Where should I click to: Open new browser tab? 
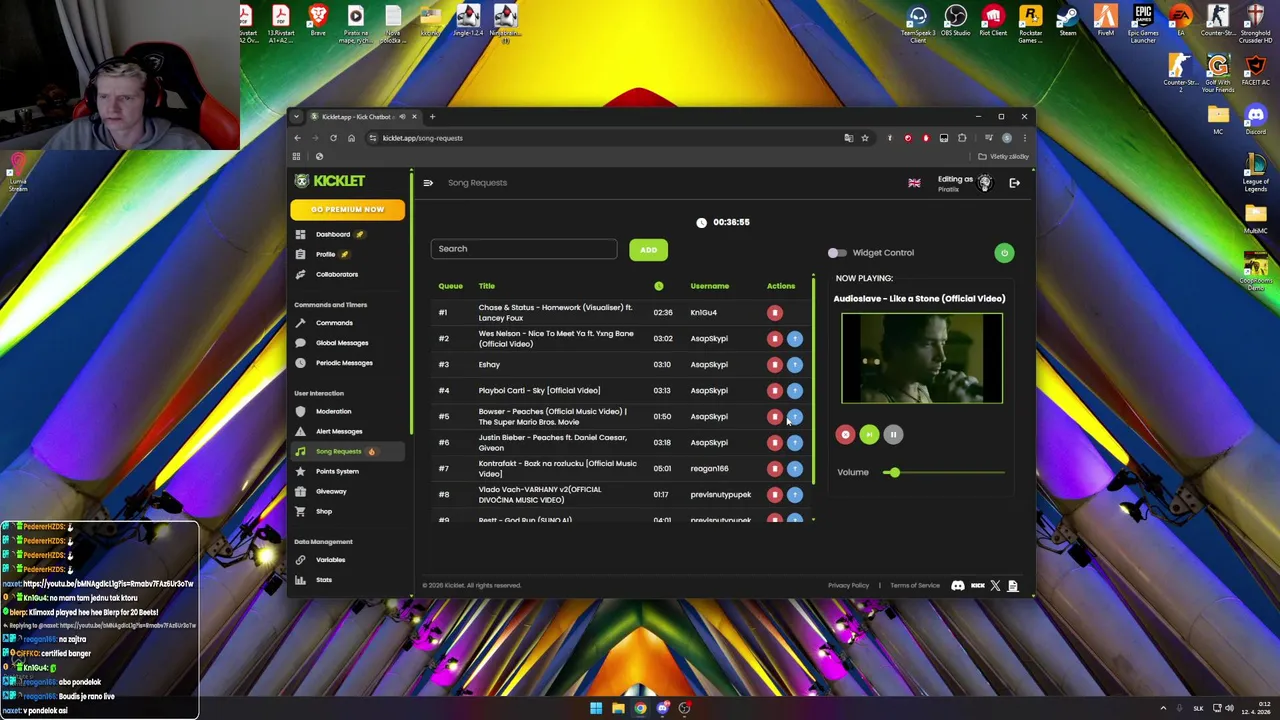pos(432,117)
